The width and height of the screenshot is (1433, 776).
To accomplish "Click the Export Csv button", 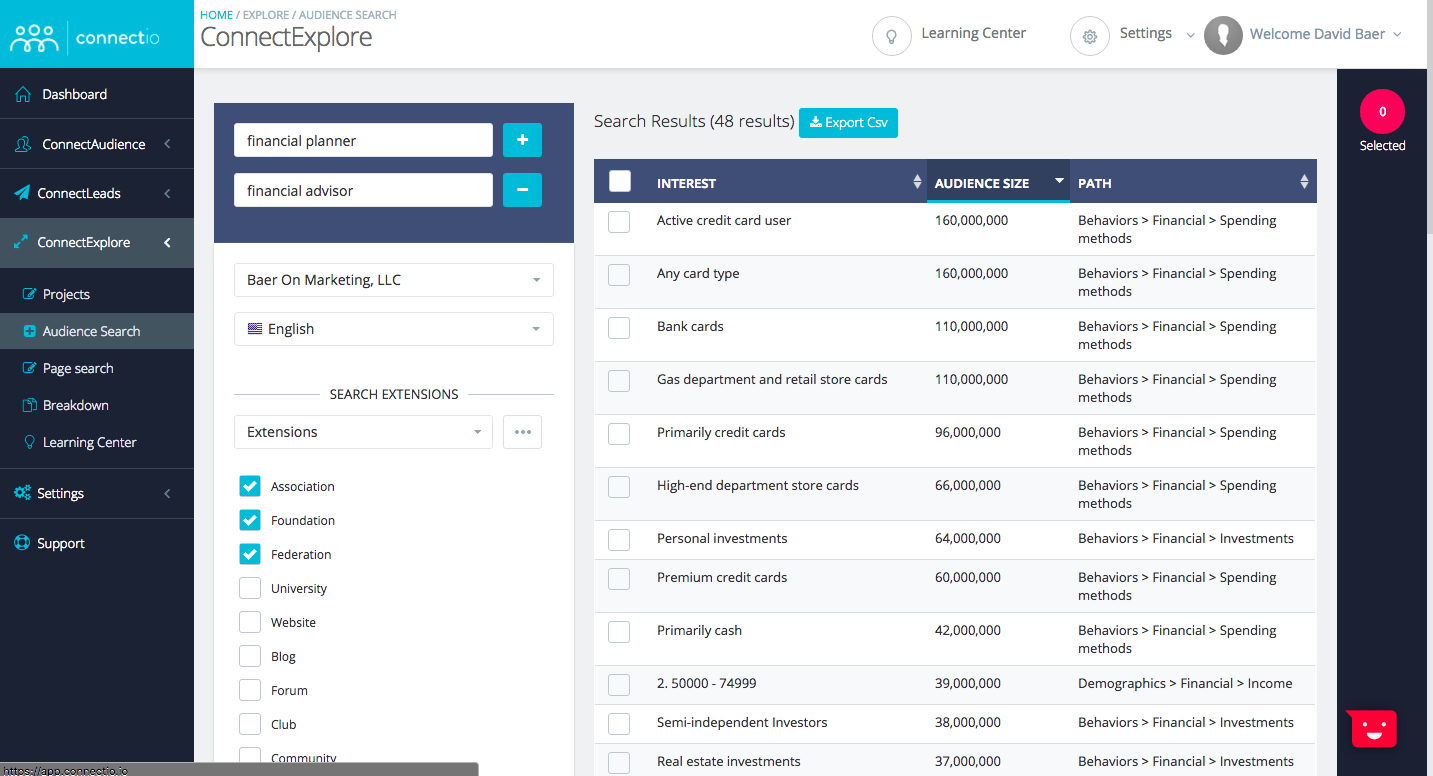I will point(848,122).
